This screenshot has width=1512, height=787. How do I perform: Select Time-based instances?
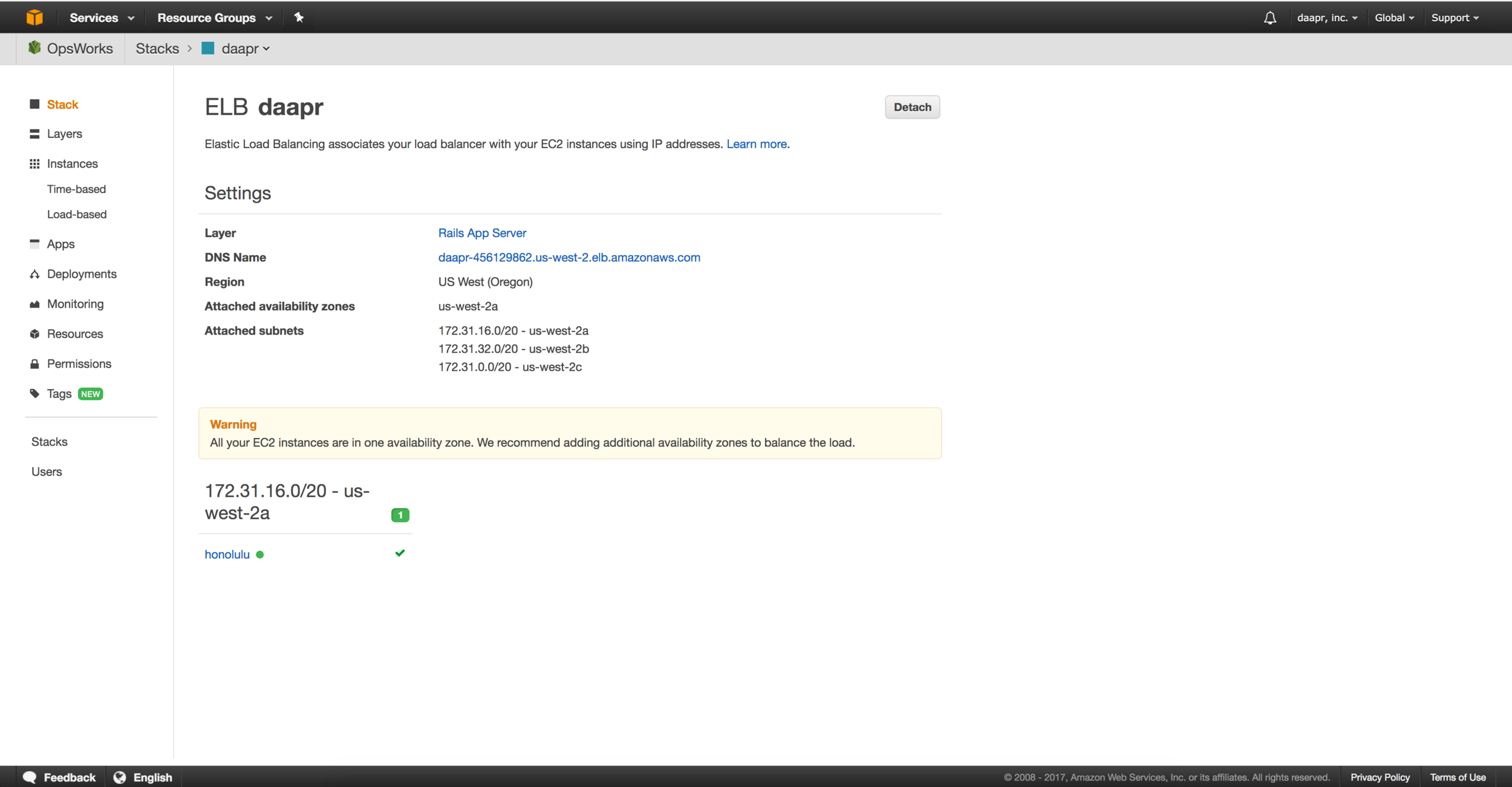pyautogui.click(x=77, y=189)
